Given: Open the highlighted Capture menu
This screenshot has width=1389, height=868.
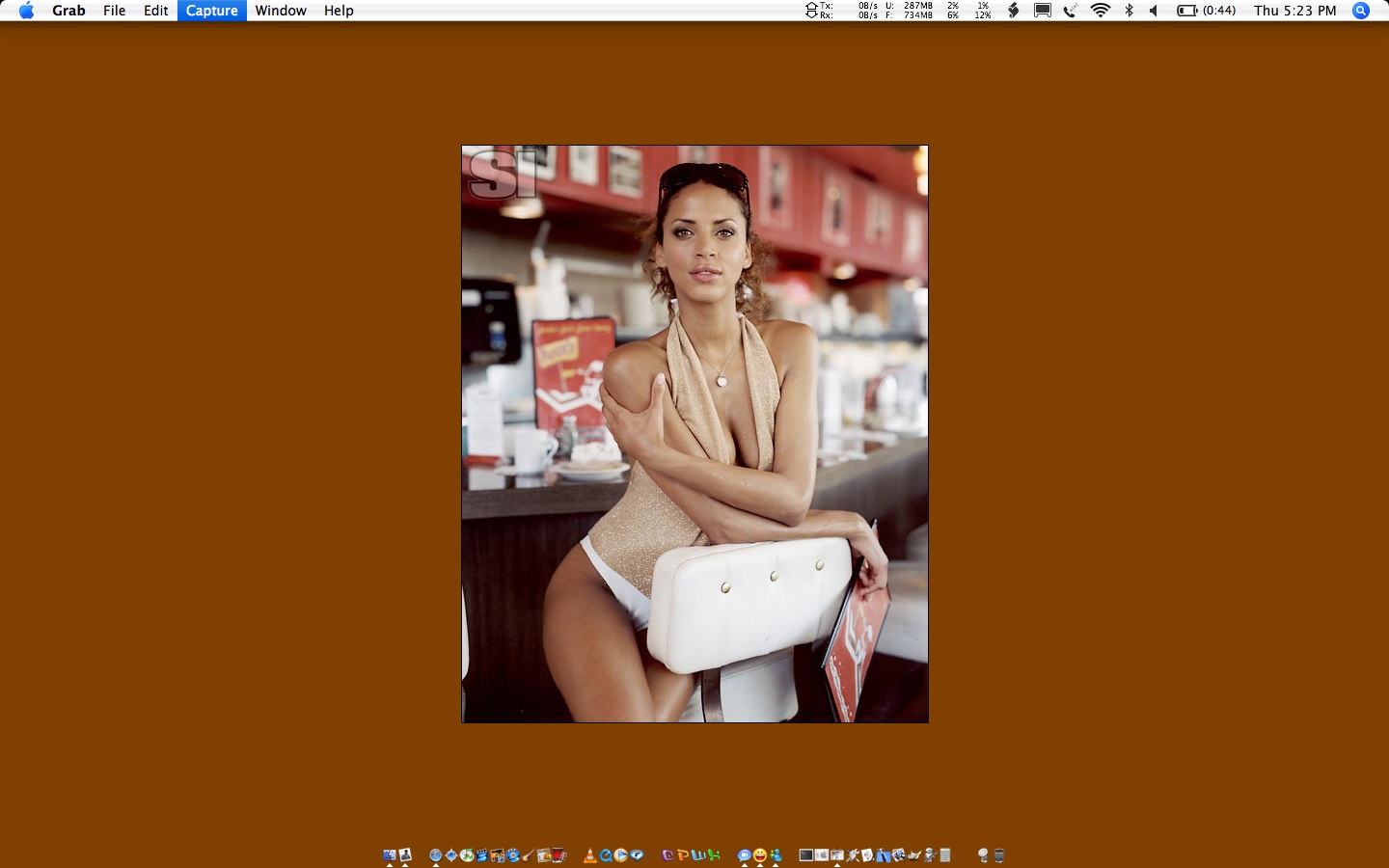Looking at the screenshot, I should click(x=211, y=11).
